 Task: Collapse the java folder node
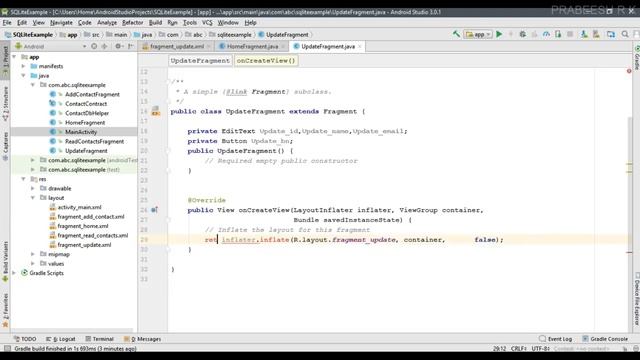(24, 76)
